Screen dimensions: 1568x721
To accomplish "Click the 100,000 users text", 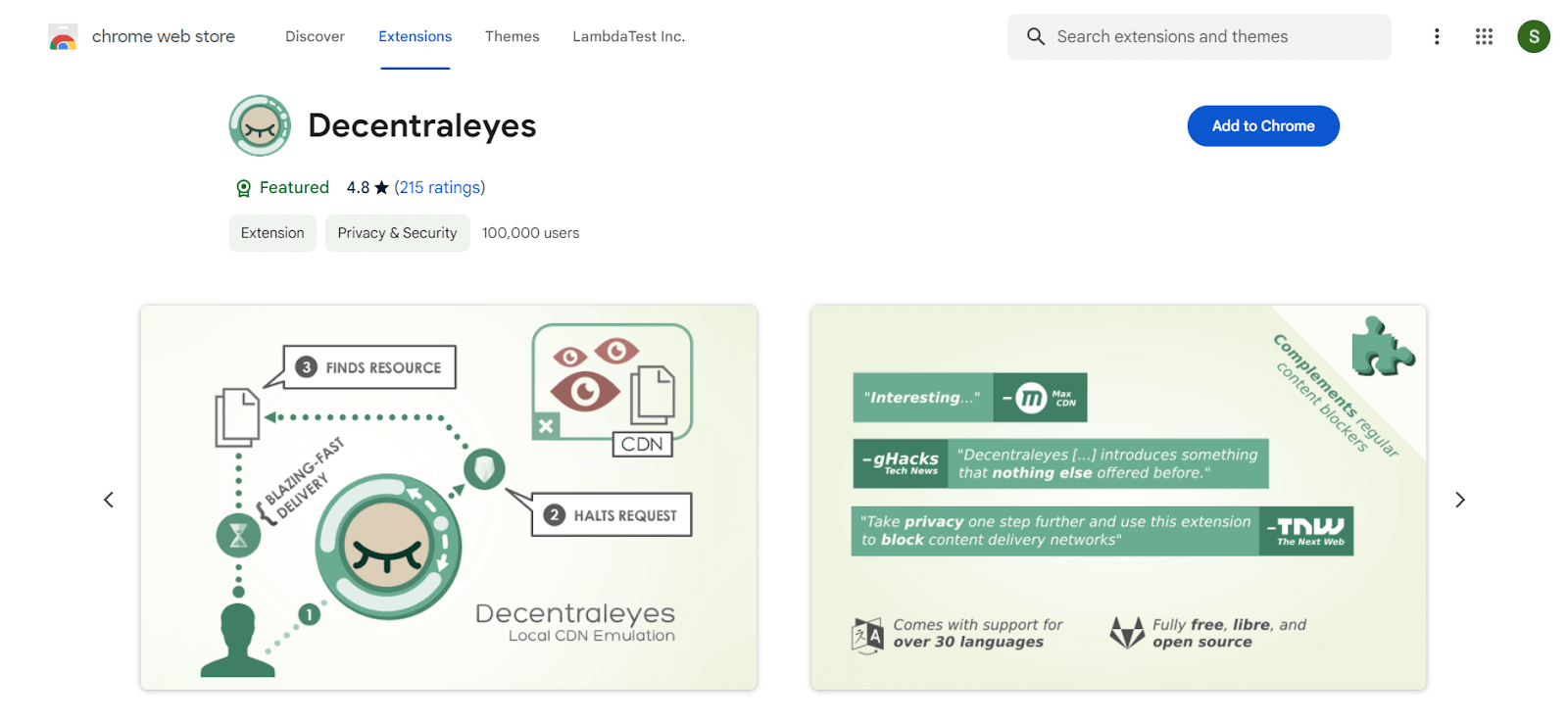I will 530,233.
